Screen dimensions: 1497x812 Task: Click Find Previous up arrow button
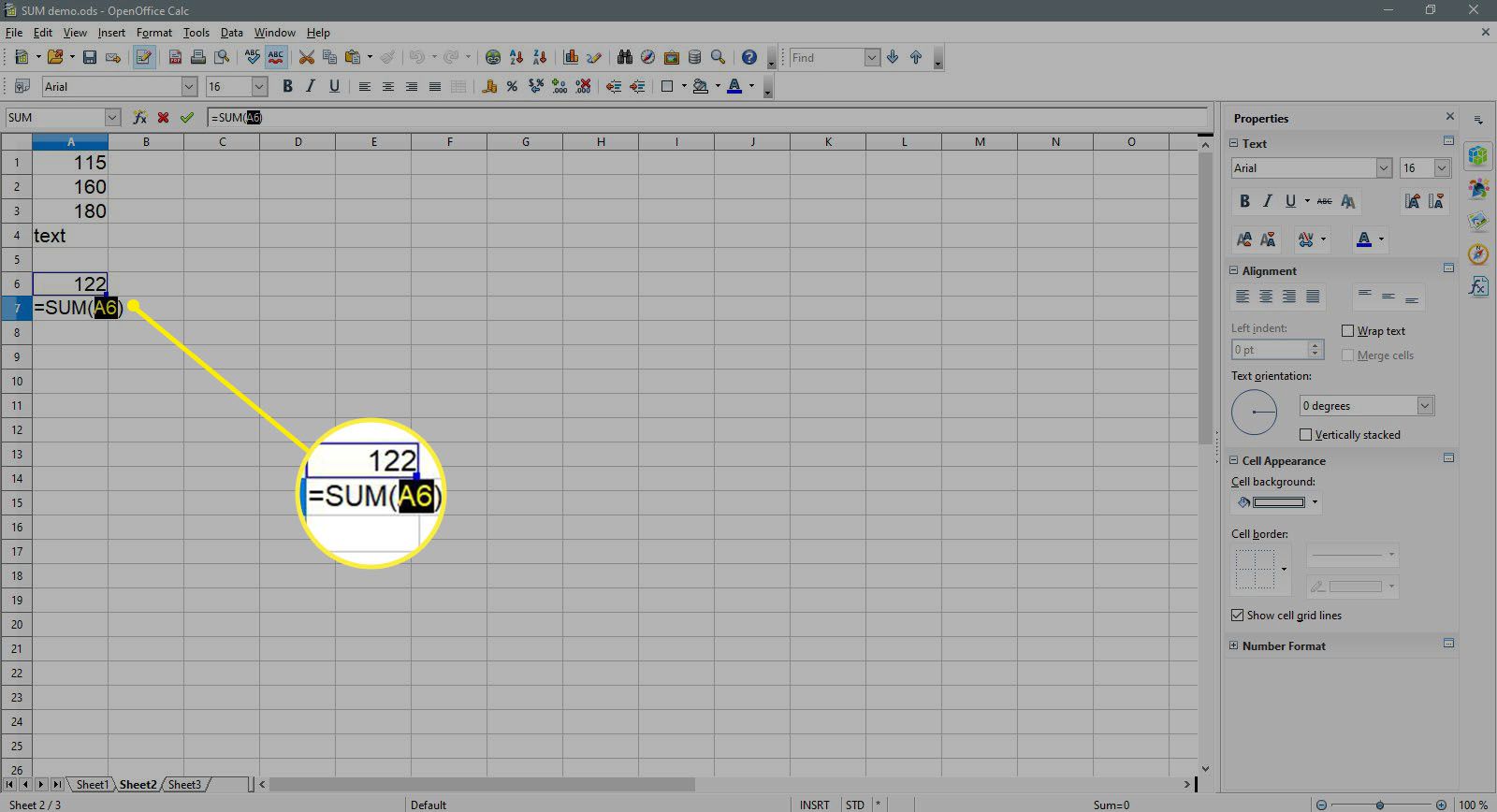[x=916, y=58]
